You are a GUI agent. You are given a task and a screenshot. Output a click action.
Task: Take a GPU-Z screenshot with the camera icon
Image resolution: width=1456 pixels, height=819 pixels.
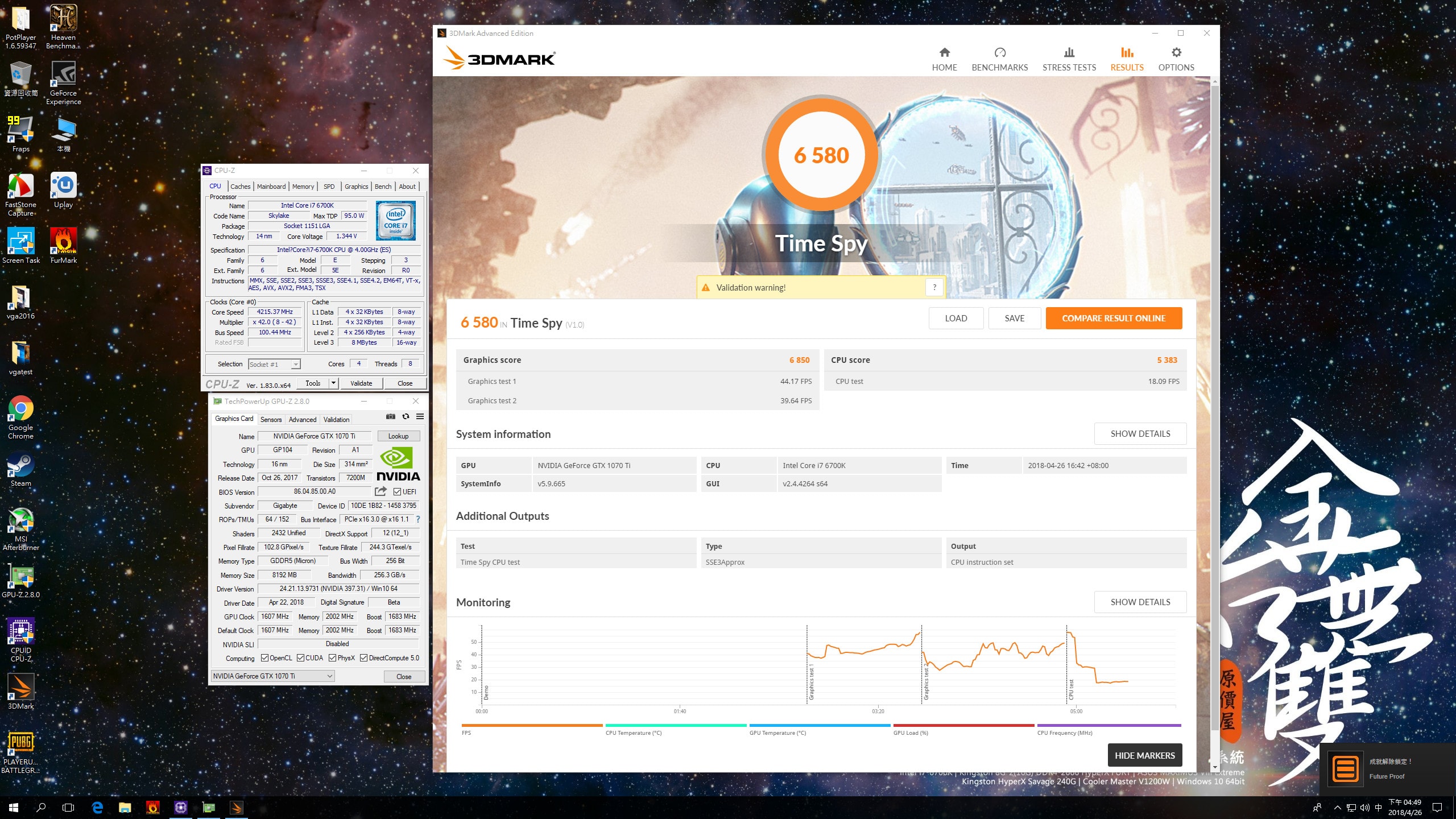click(x=391, y=416)
